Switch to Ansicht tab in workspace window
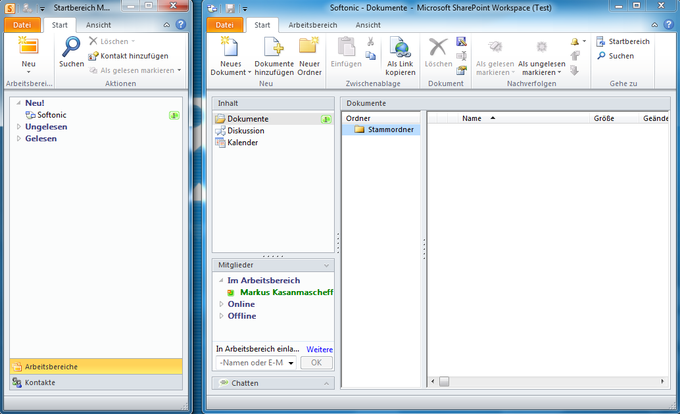 (368, 25)
